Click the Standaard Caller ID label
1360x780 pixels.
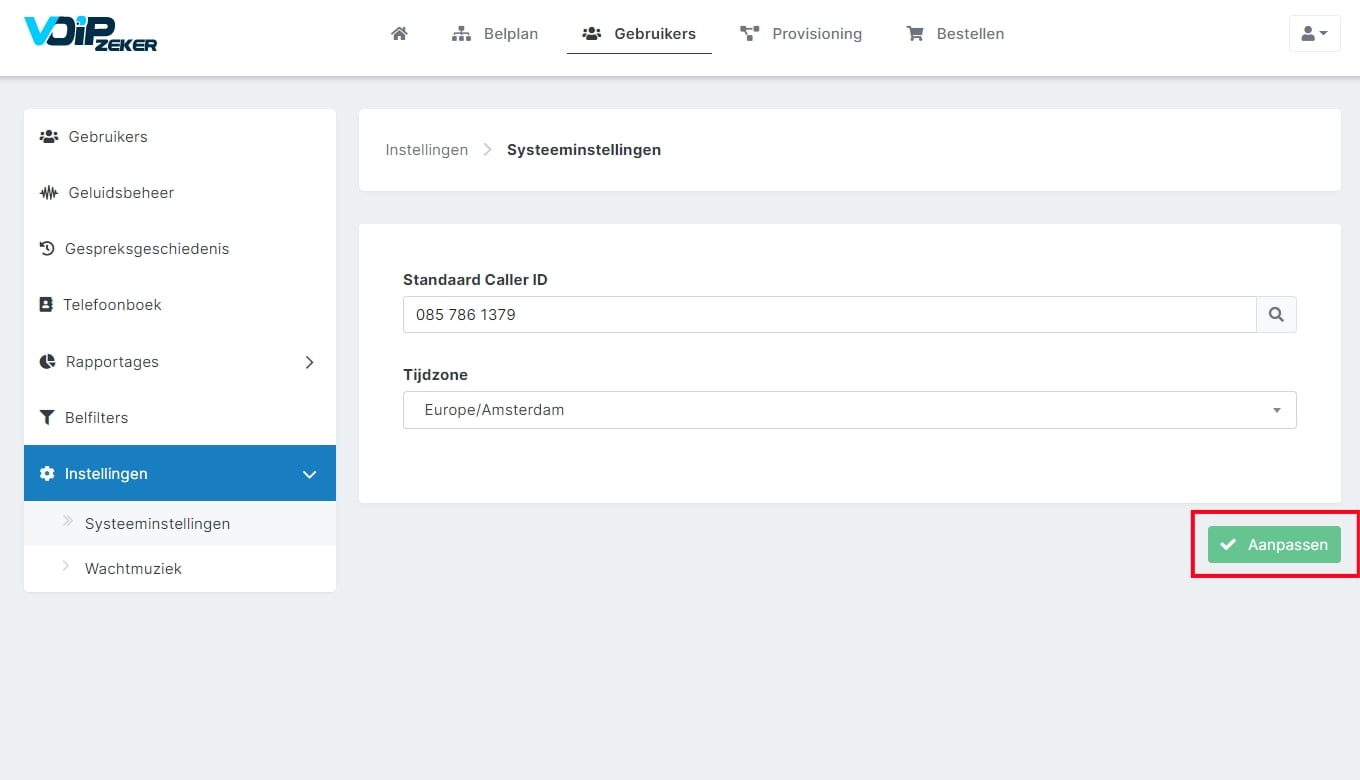[475, 280]
